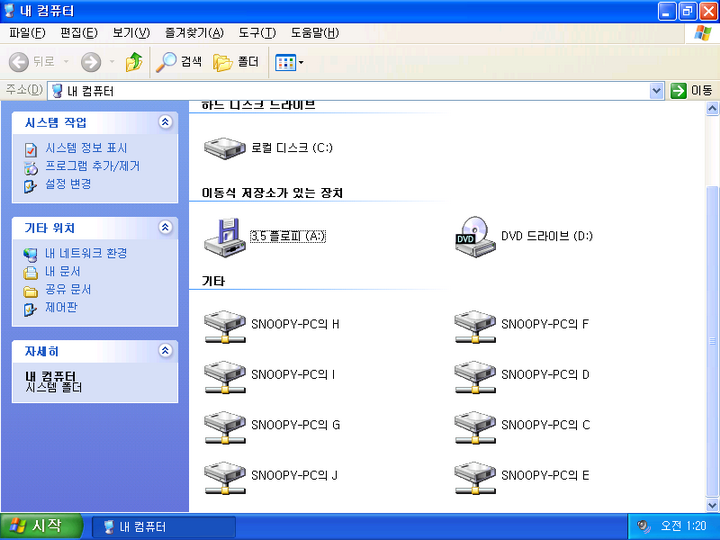Open 설정 변경 link
This screenshot has width=720, height=540.
[68, 184]
